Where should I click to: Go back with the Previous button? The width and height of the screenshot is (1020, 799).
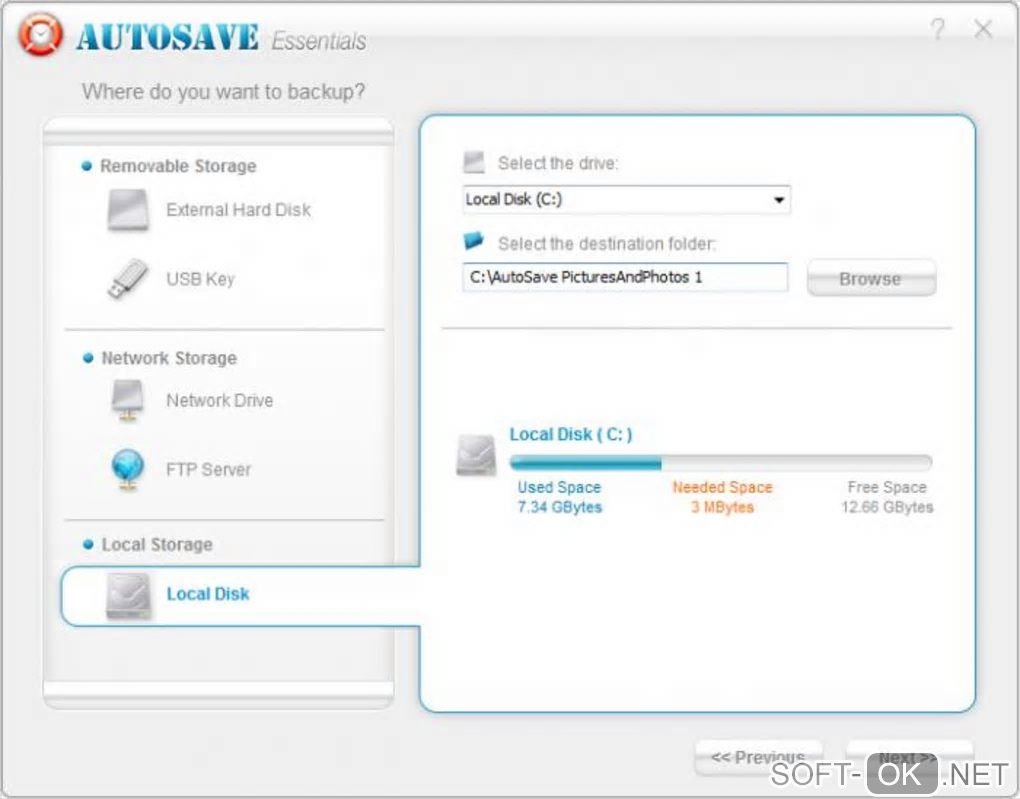tap(758, 757)
